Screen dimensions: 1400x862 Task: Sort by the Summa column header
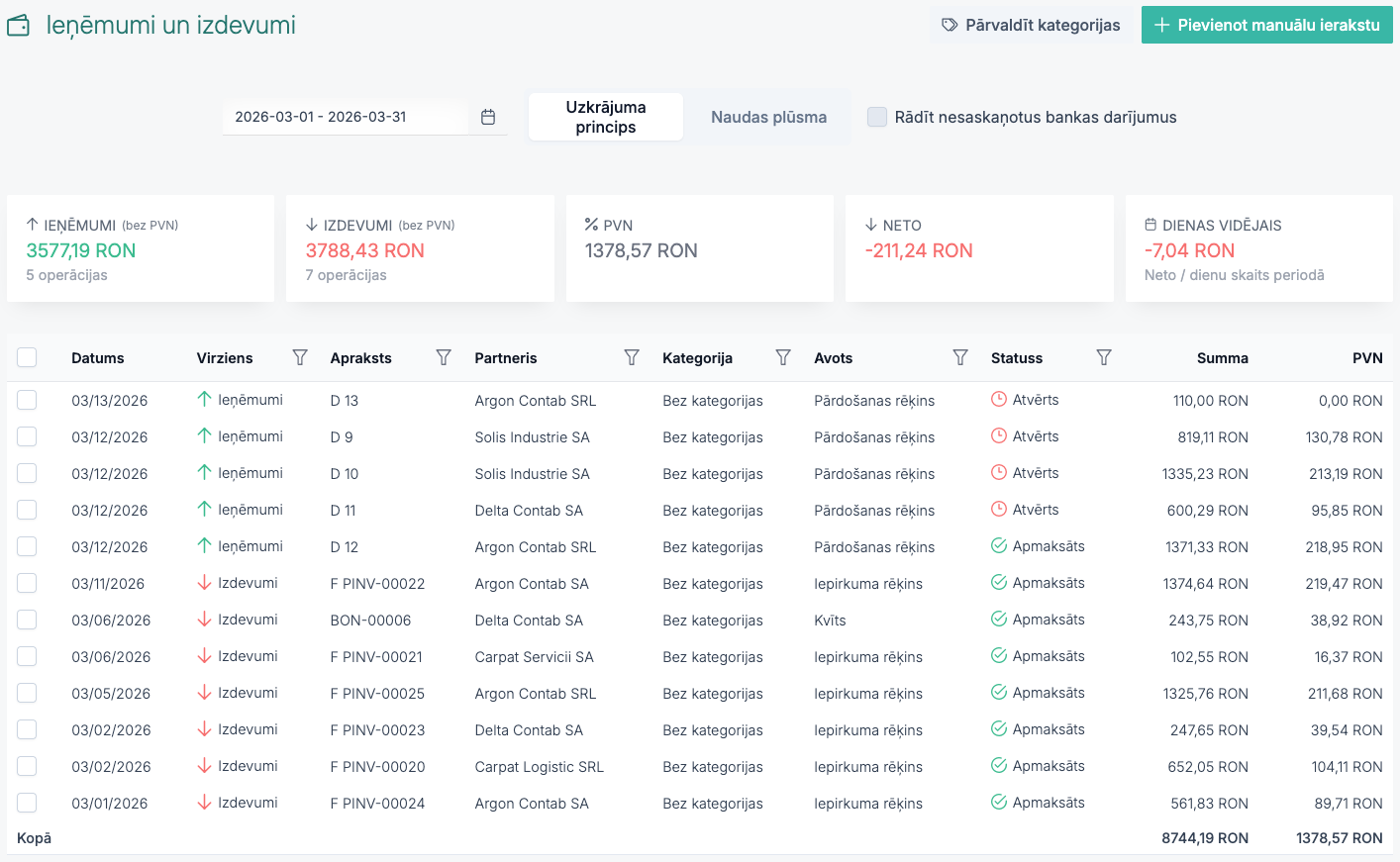1222,358
